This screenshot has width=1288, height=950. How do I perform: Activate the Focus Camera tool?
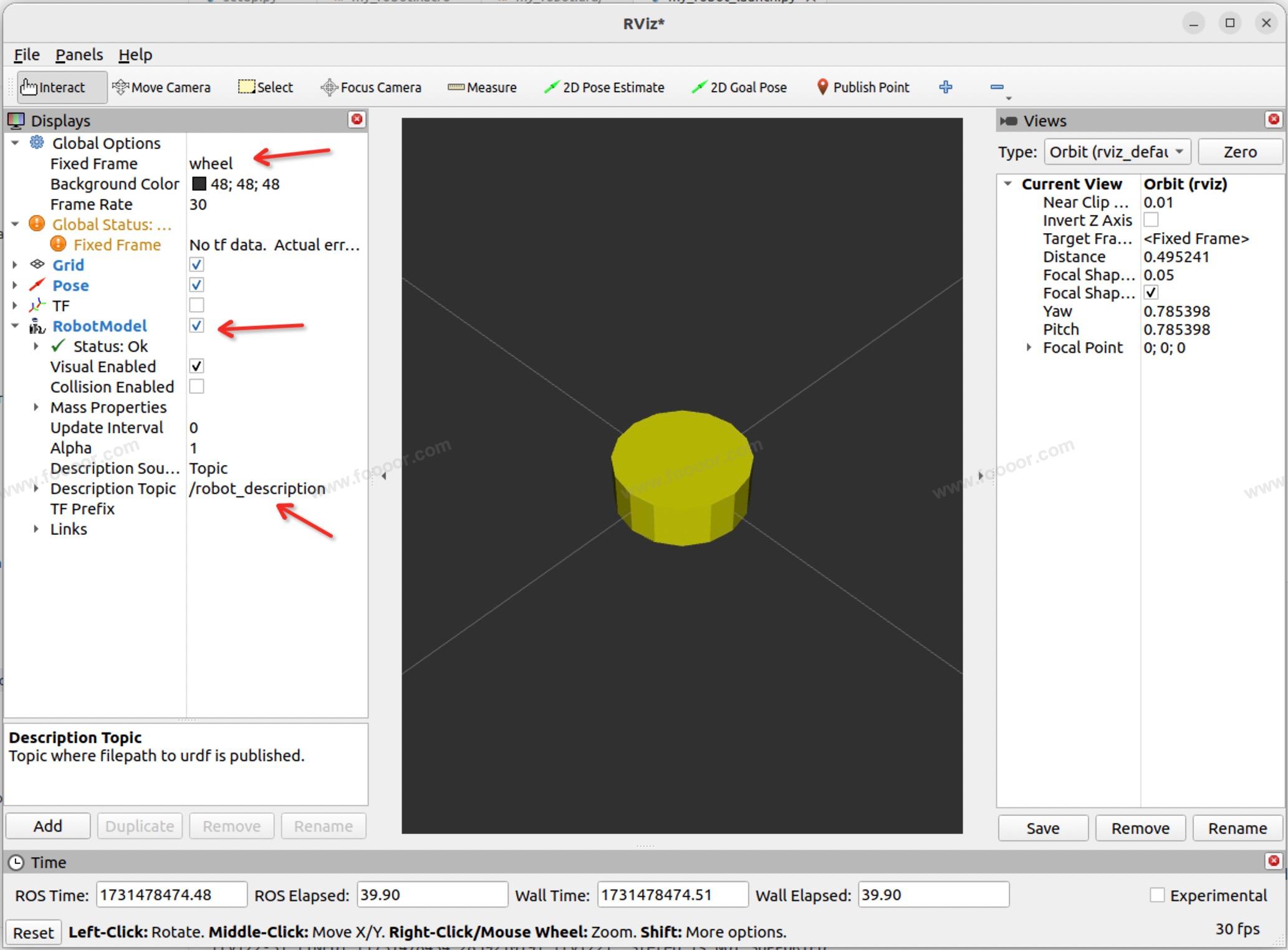click(x=371, y=87)
